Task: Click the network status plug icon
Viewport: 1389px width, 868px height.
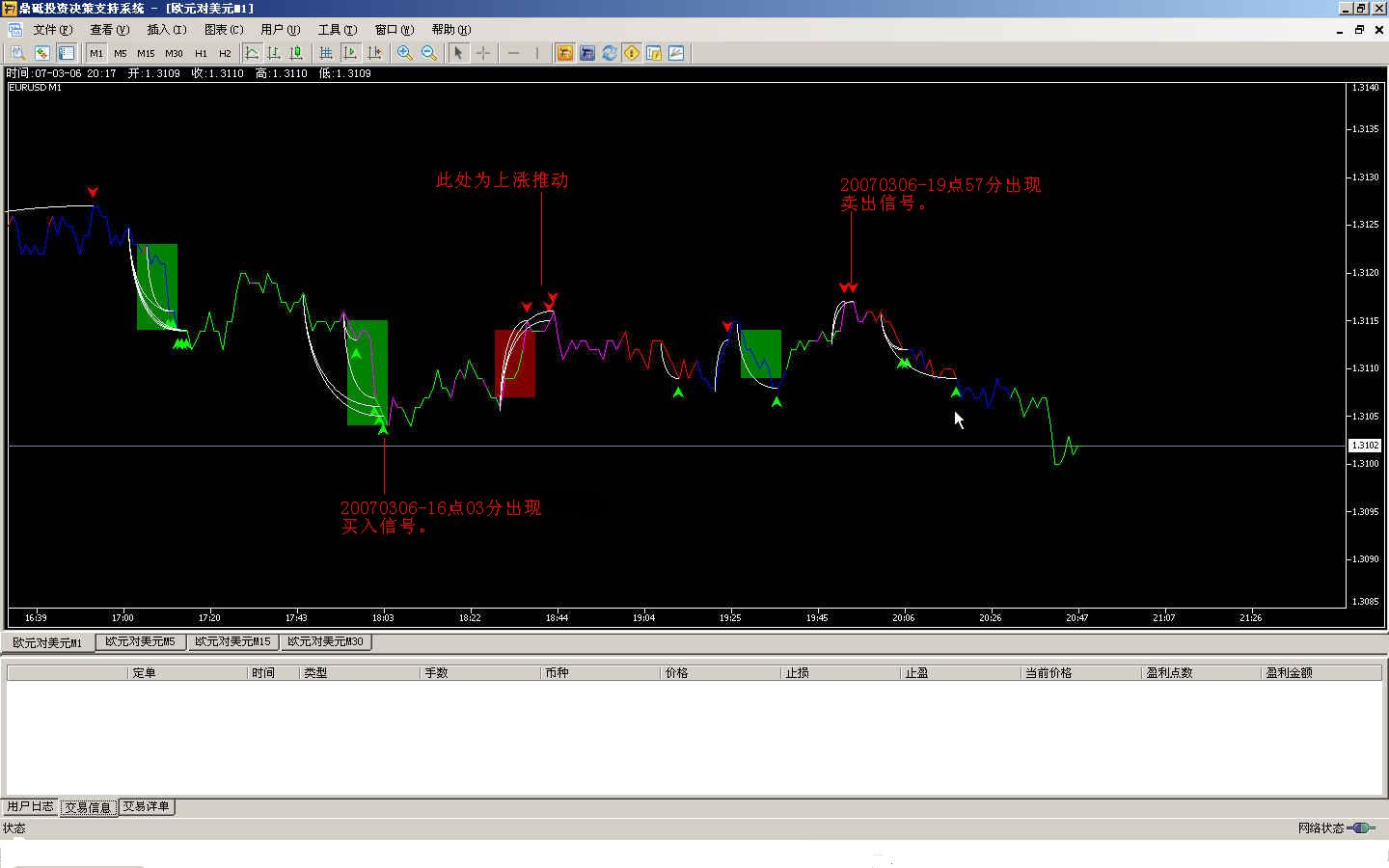Action: (x=1361, y=827)
